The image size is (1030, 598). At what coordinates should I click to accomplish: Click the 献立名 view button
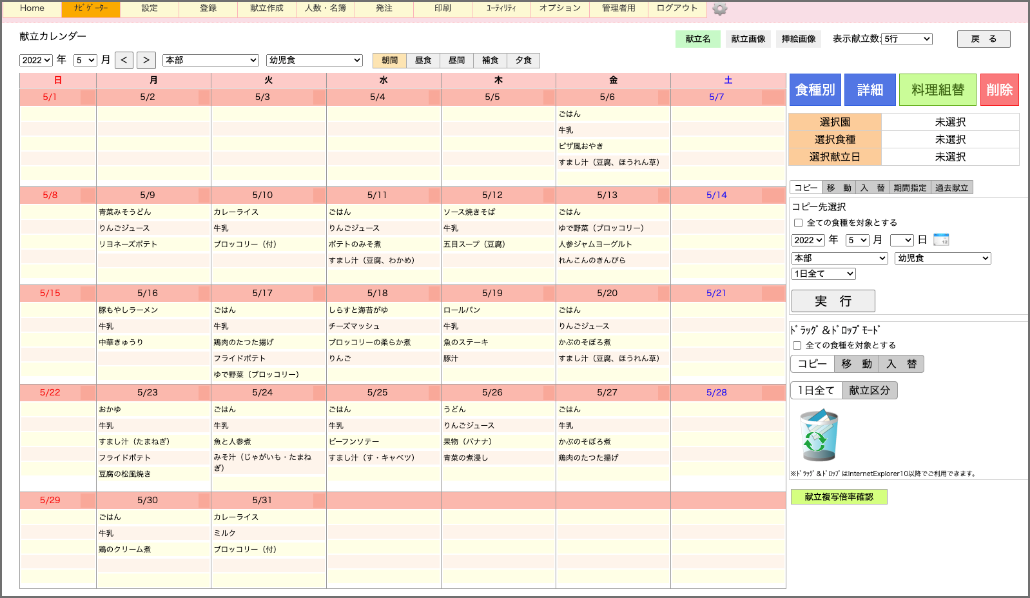pos(698,39)
